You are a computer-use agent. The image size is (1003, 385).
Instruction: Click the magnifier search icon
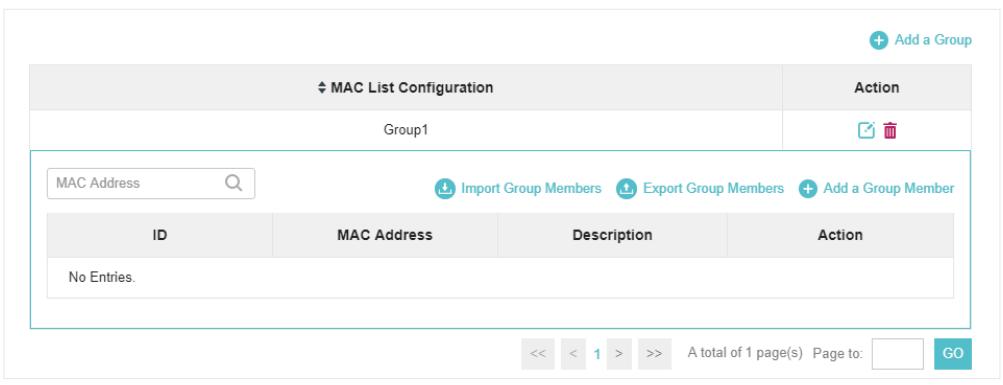233,184
